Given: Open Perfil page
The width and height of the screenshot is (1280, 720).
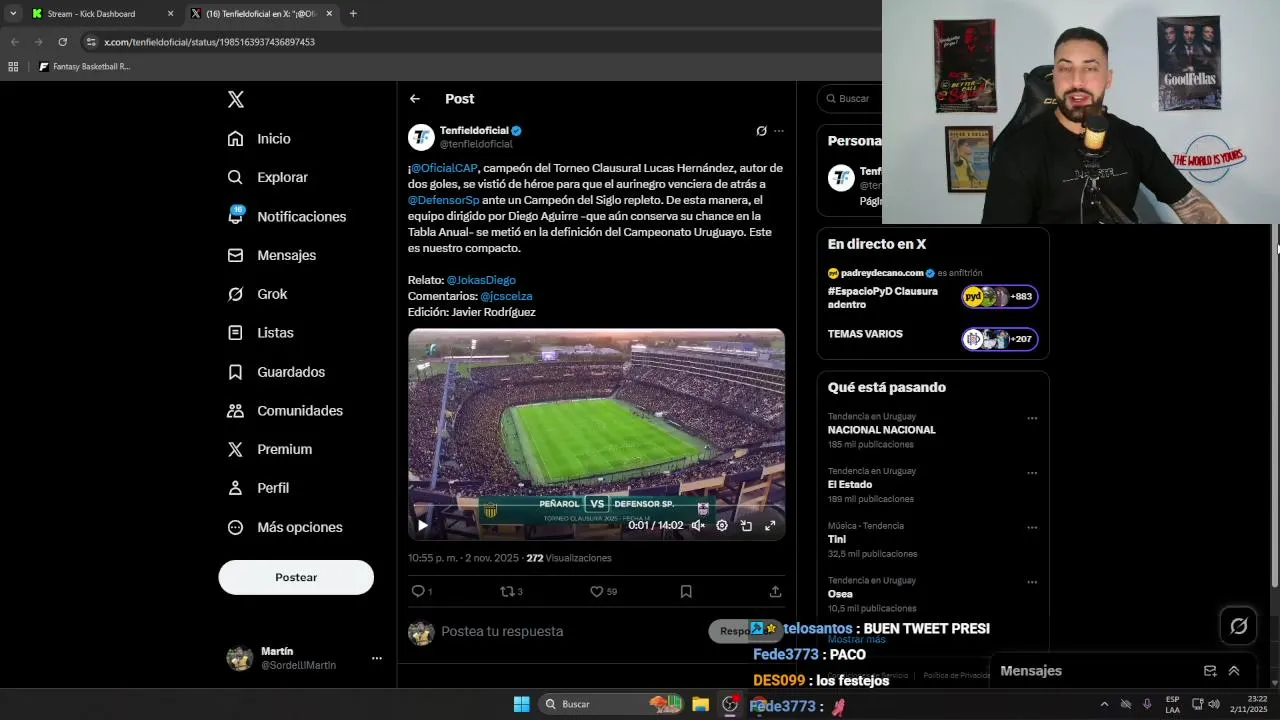Looking at the screenshot, I should tap(258, 488).
